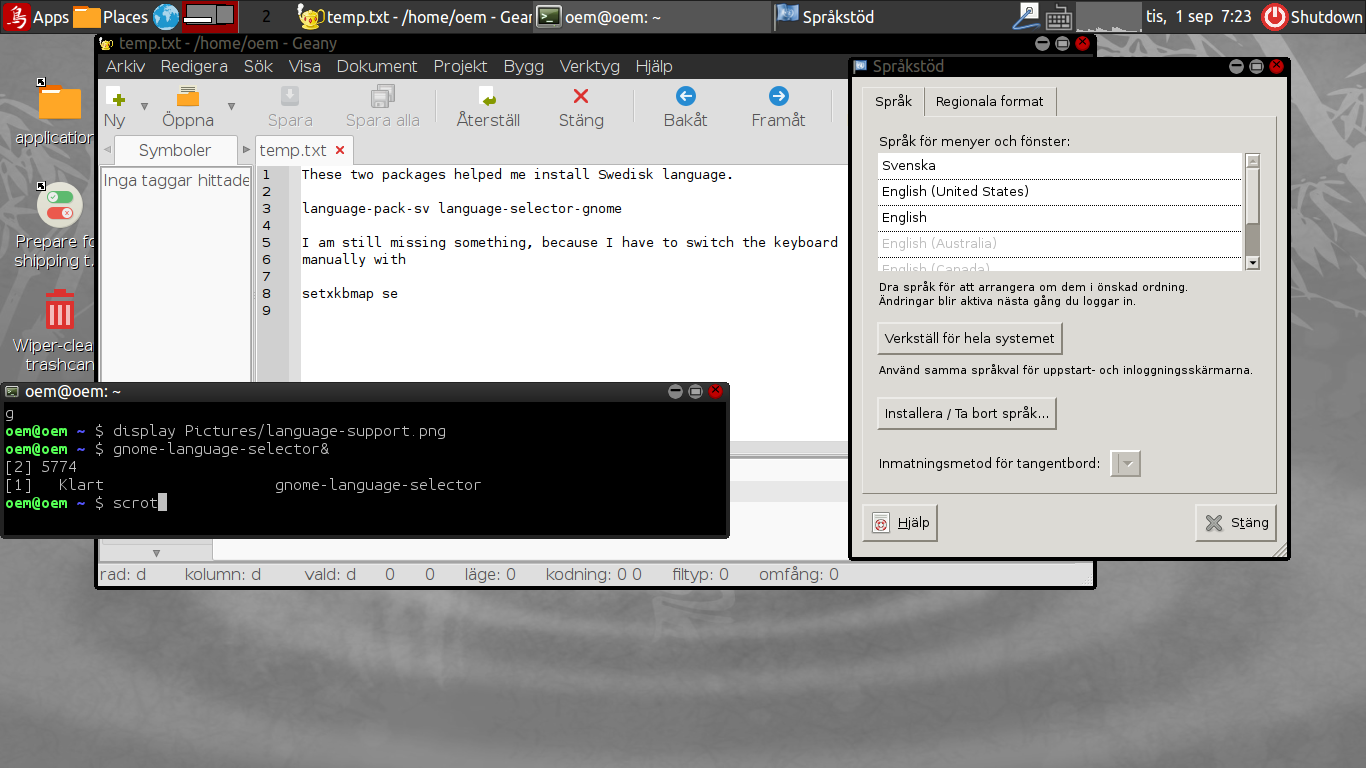1366x768 pixels.
Task: Click the Hjälp button in Språkstöd dialog
Action: [x=900, y=523]
